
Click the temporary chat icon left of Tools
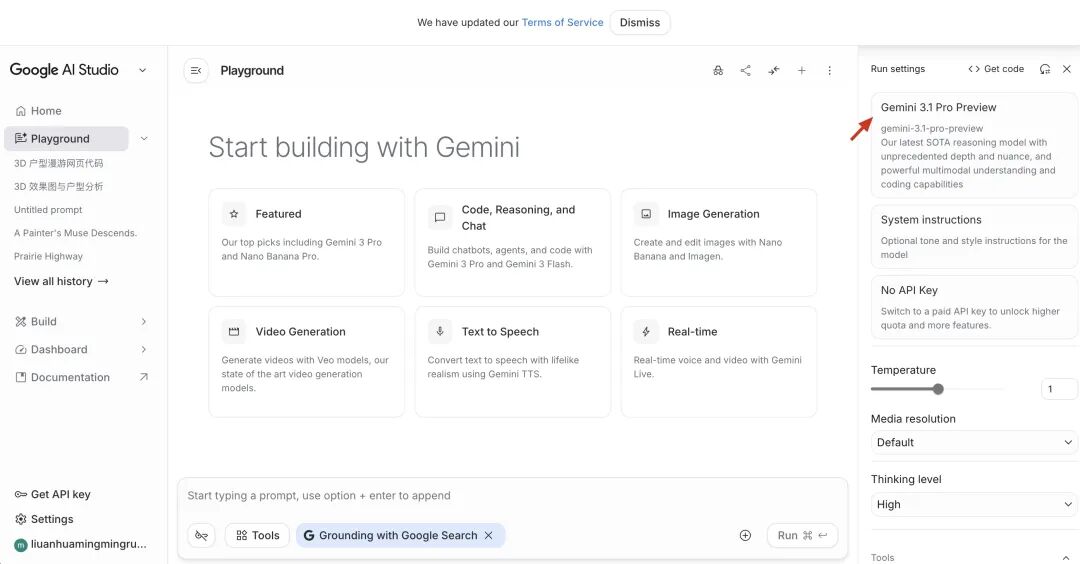pos(201,535)
